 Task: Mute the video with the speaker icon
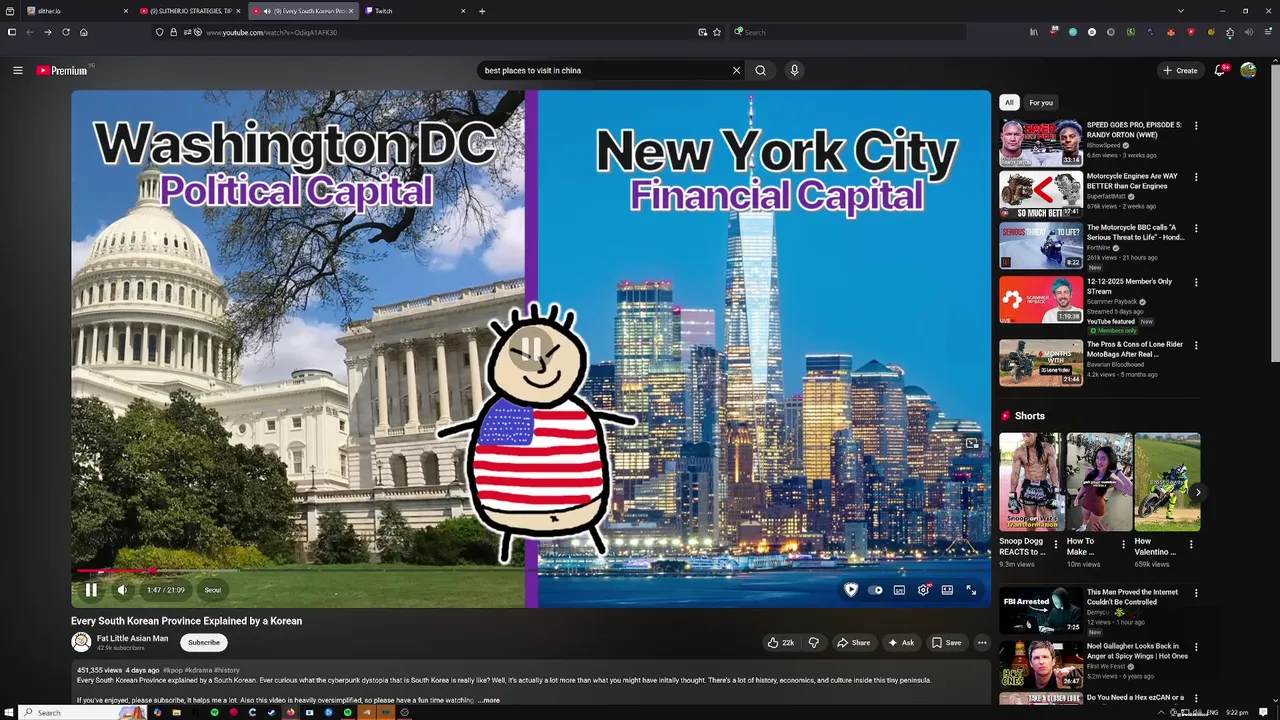tap(122, 590)
